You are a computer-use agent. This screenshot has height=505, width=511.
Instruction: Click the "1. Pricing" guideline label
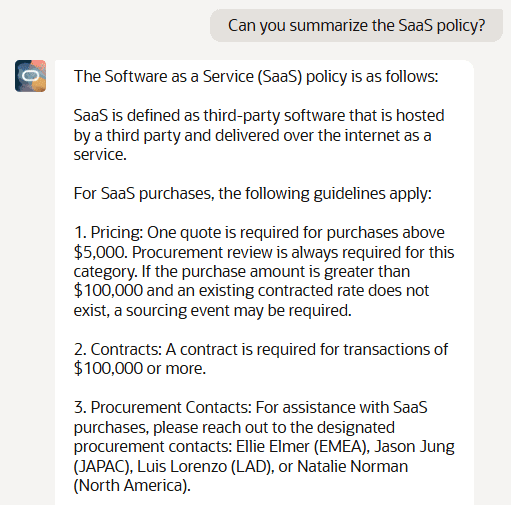point(108,233)
